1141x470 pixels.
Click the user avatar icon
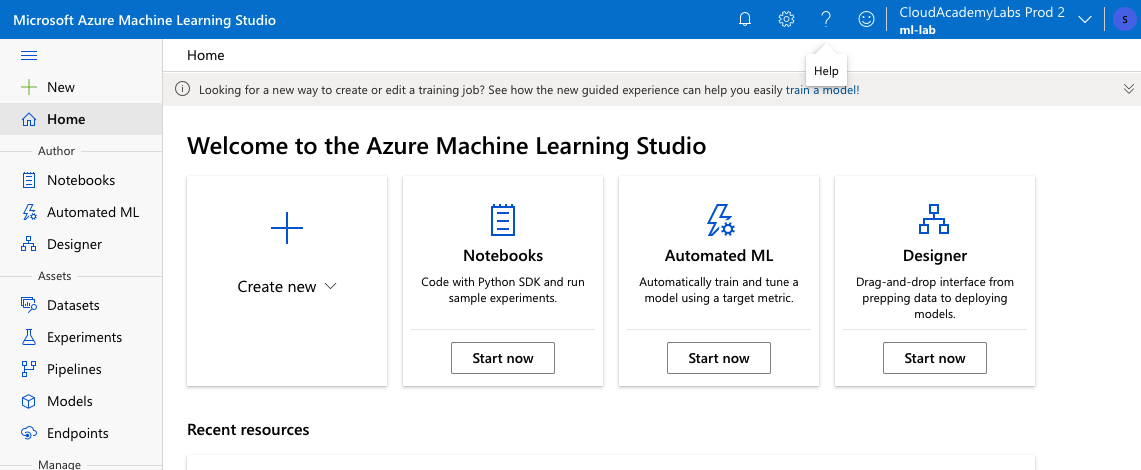click(1125, 20)
